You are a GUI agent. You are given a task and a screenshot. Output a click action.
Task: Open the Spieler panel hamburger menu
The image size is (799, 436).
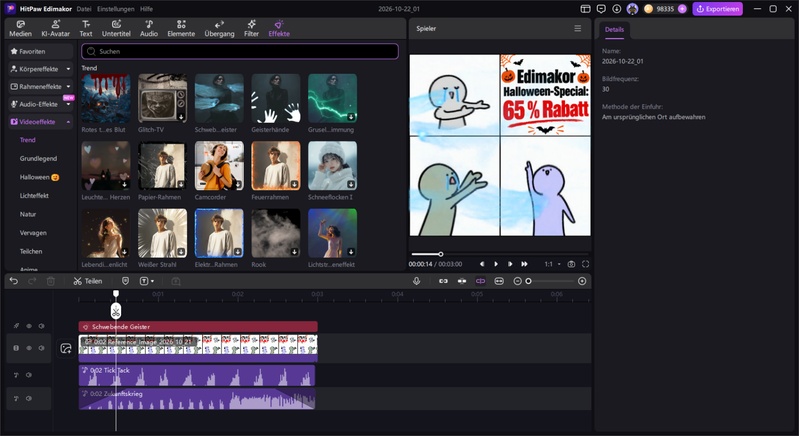pyautogui.click(x=577, y=29)
